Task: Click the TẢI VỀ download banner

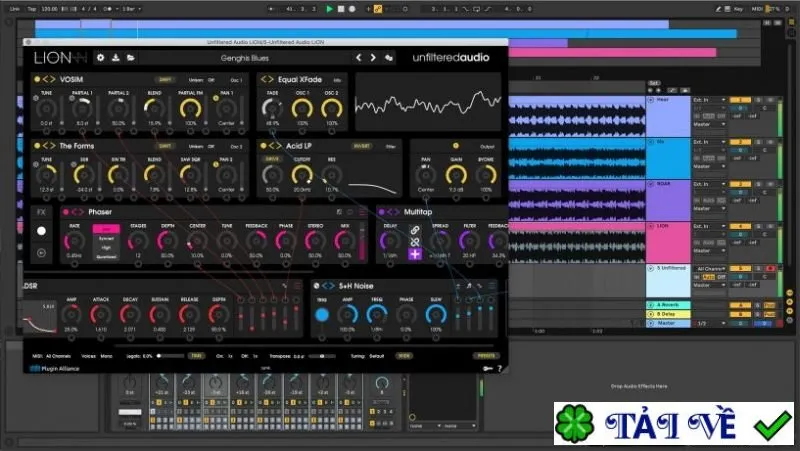Action: tap(674, 423)
